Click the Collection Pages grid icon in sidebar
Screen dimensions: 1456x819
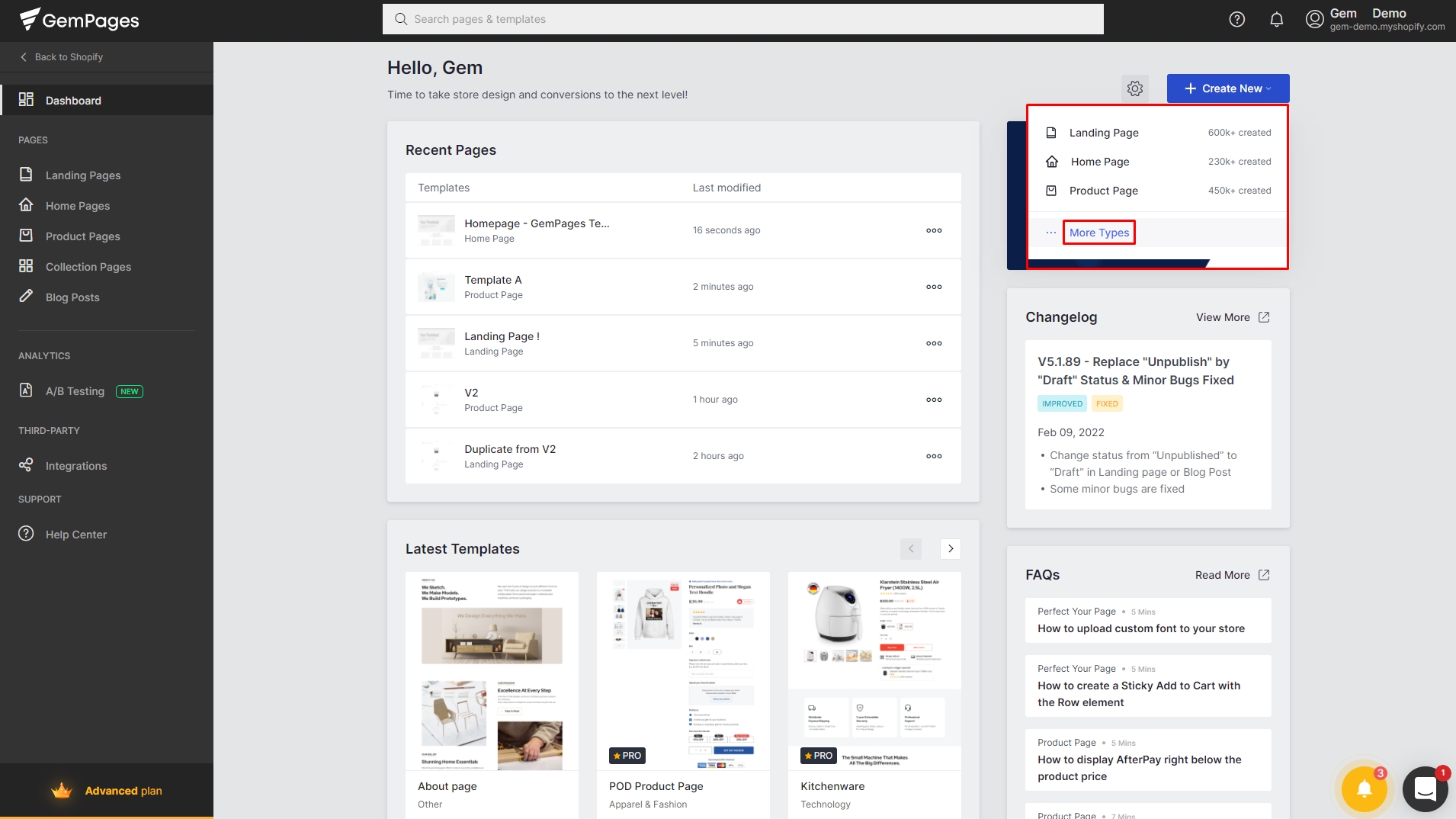pyautogui.click(x=26, y=266)
